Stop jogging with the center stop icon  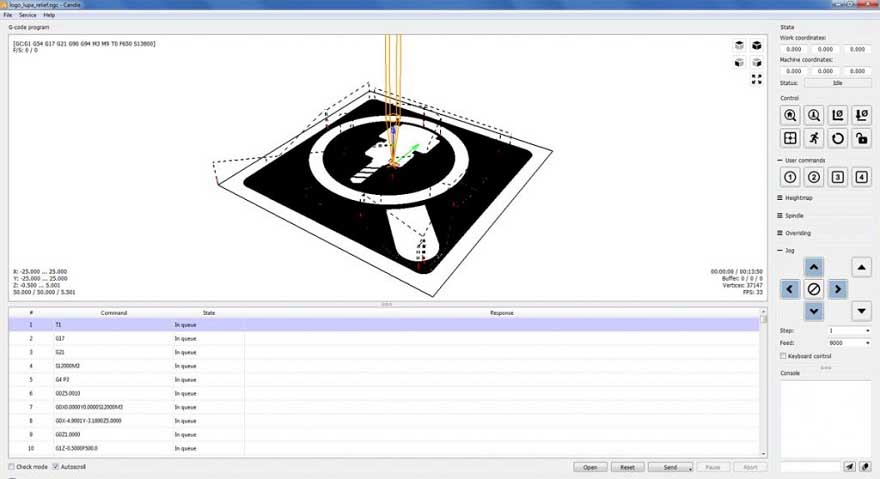click(814, 289)
